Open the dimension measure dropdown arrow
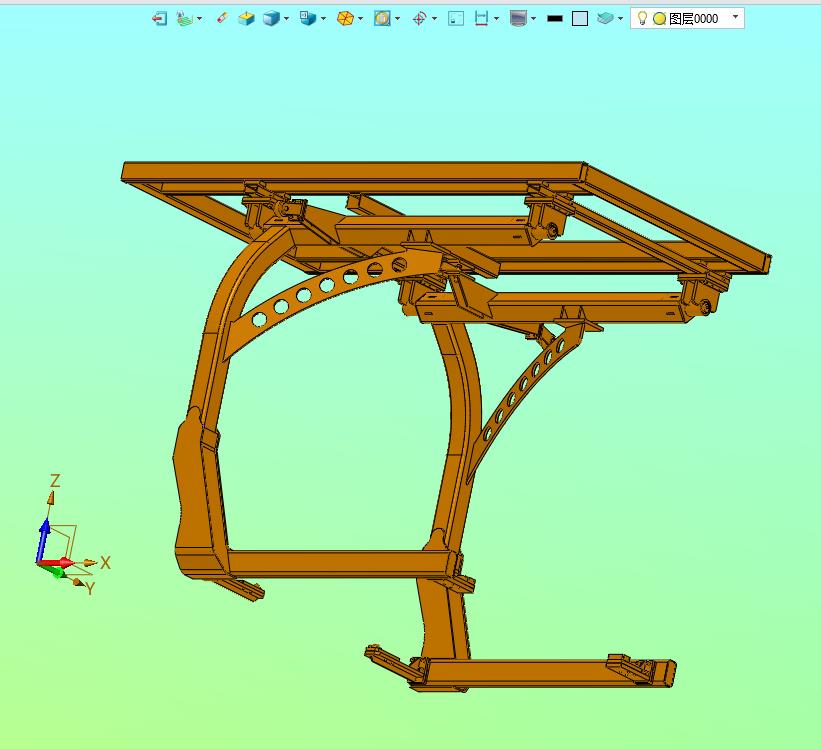Viewport: 821px width, 749px height. coord(496,19)
